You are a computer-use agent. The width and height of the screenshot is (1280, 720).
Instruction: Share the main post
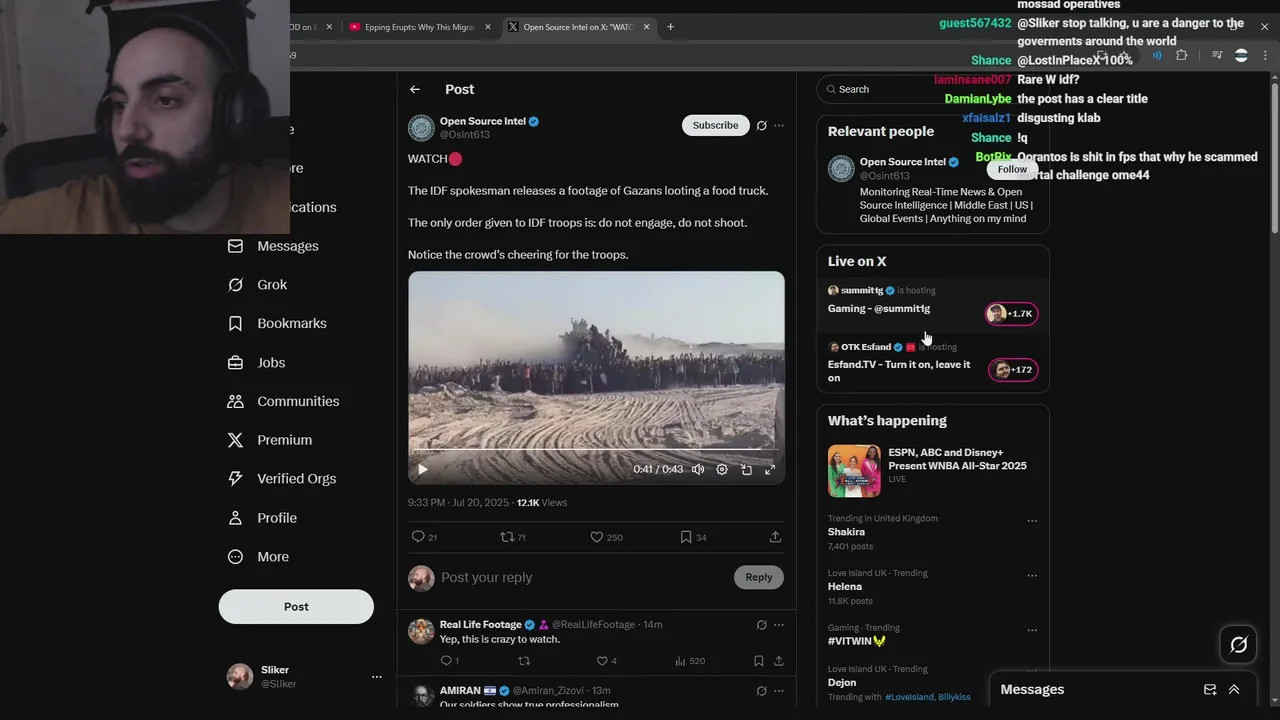775,537
